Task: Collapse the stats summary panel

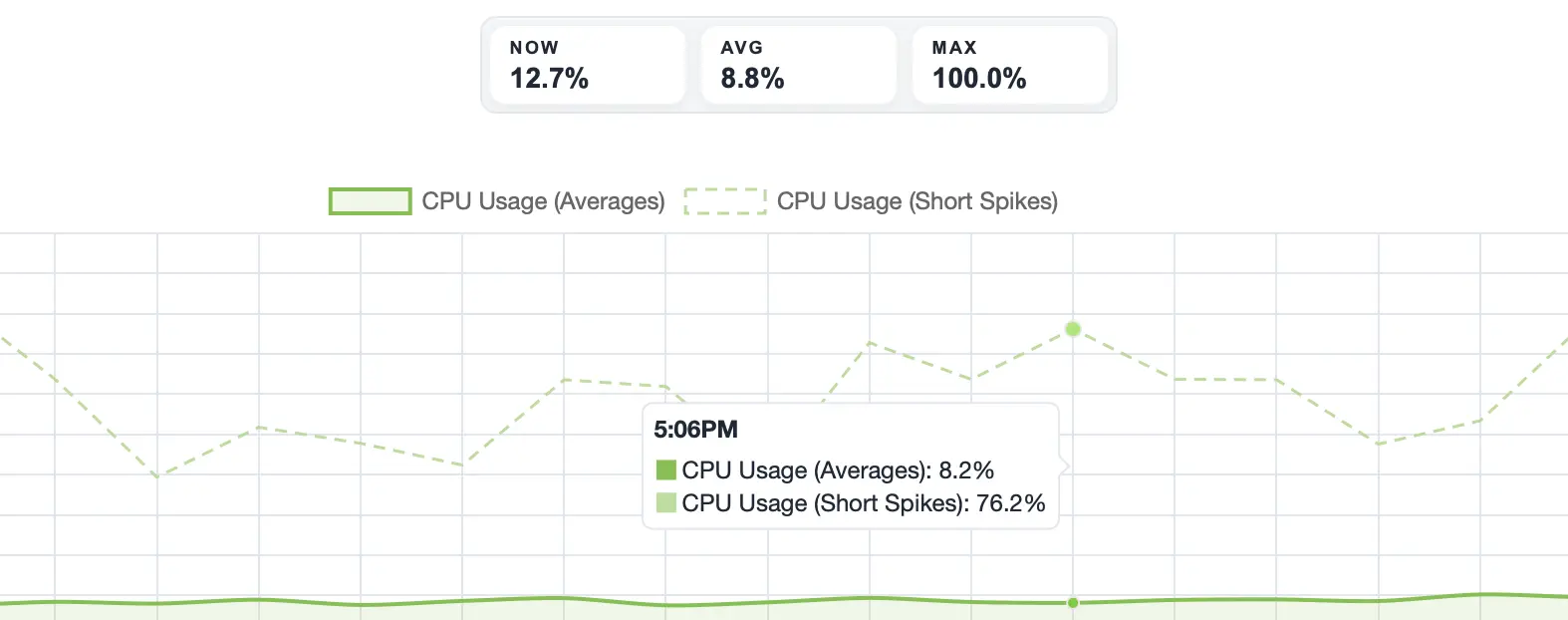Action: coord(798,63)
